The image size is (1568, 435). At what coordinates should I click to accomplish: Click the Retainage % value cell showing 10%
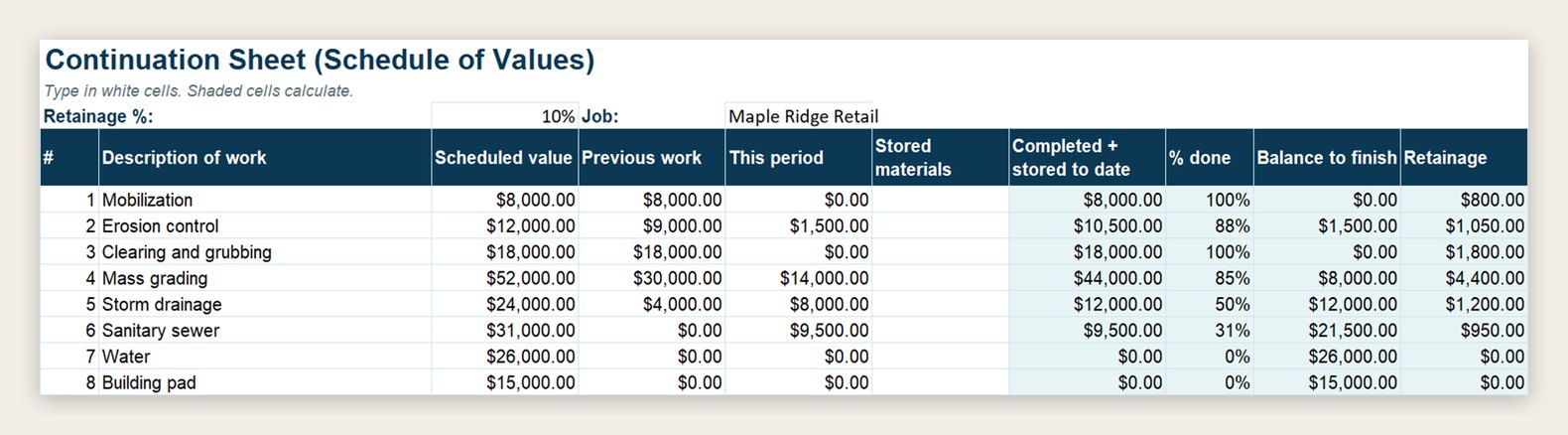(x=504, y=116)
